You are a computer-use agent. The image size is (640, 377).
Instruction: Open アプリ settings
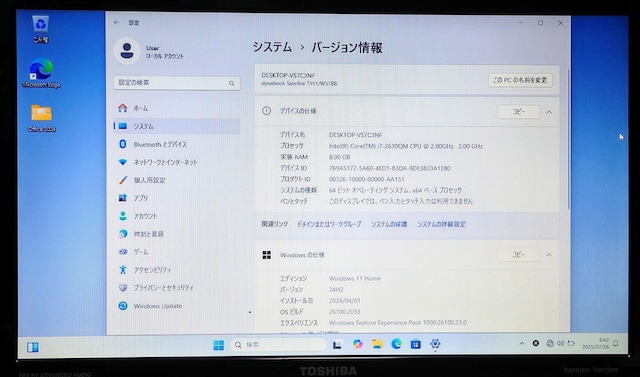pyautogui.click(x=176, y=198)
